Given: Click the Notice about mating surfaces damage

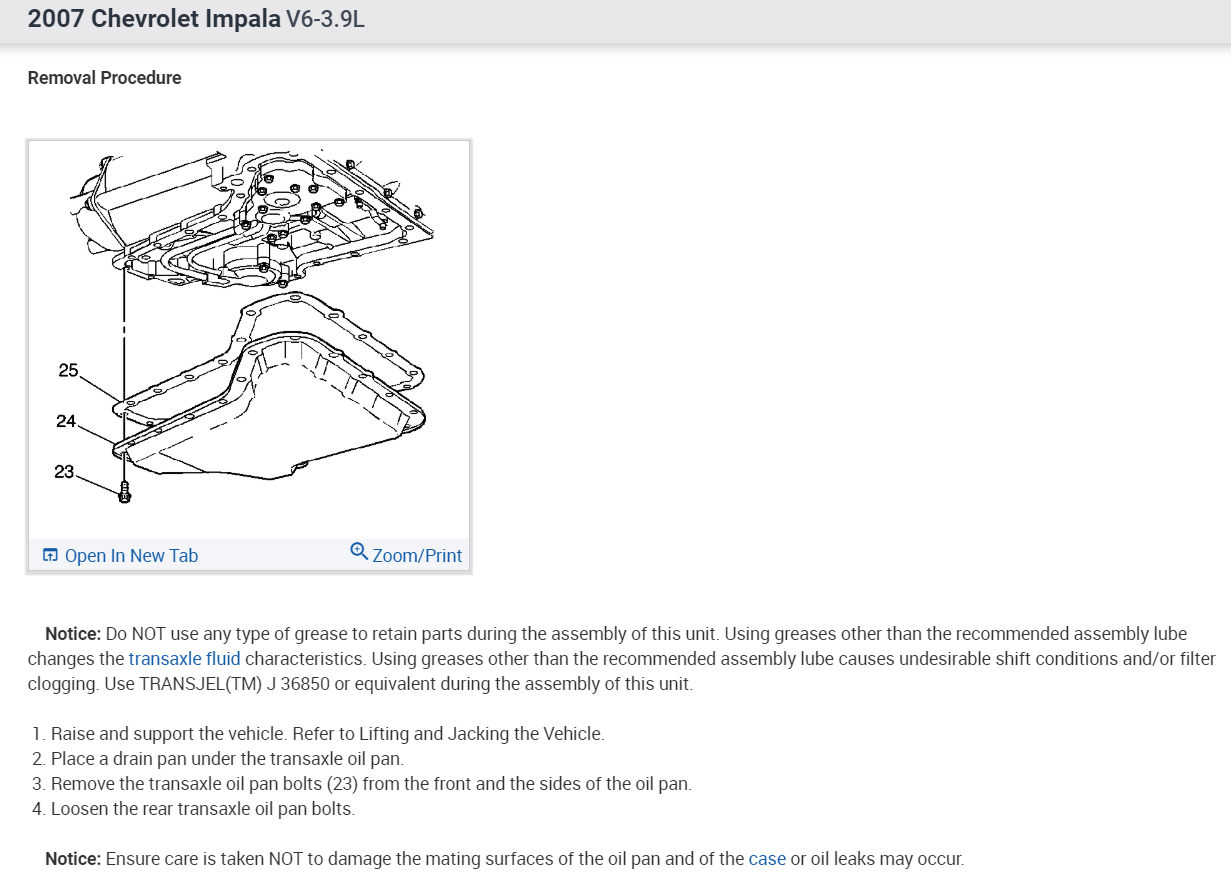Looking at the screenshot, I should click(x=505, y=859).
